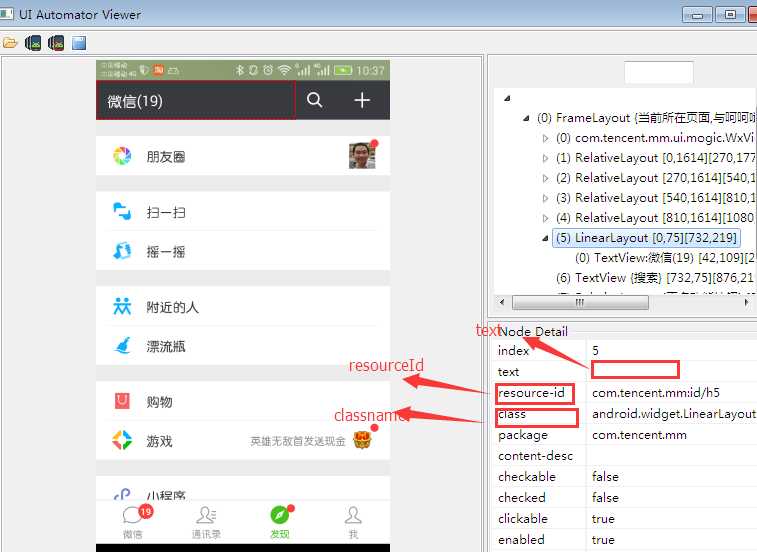Click the index value 5

pyautogui.click(x=595, y=351)
